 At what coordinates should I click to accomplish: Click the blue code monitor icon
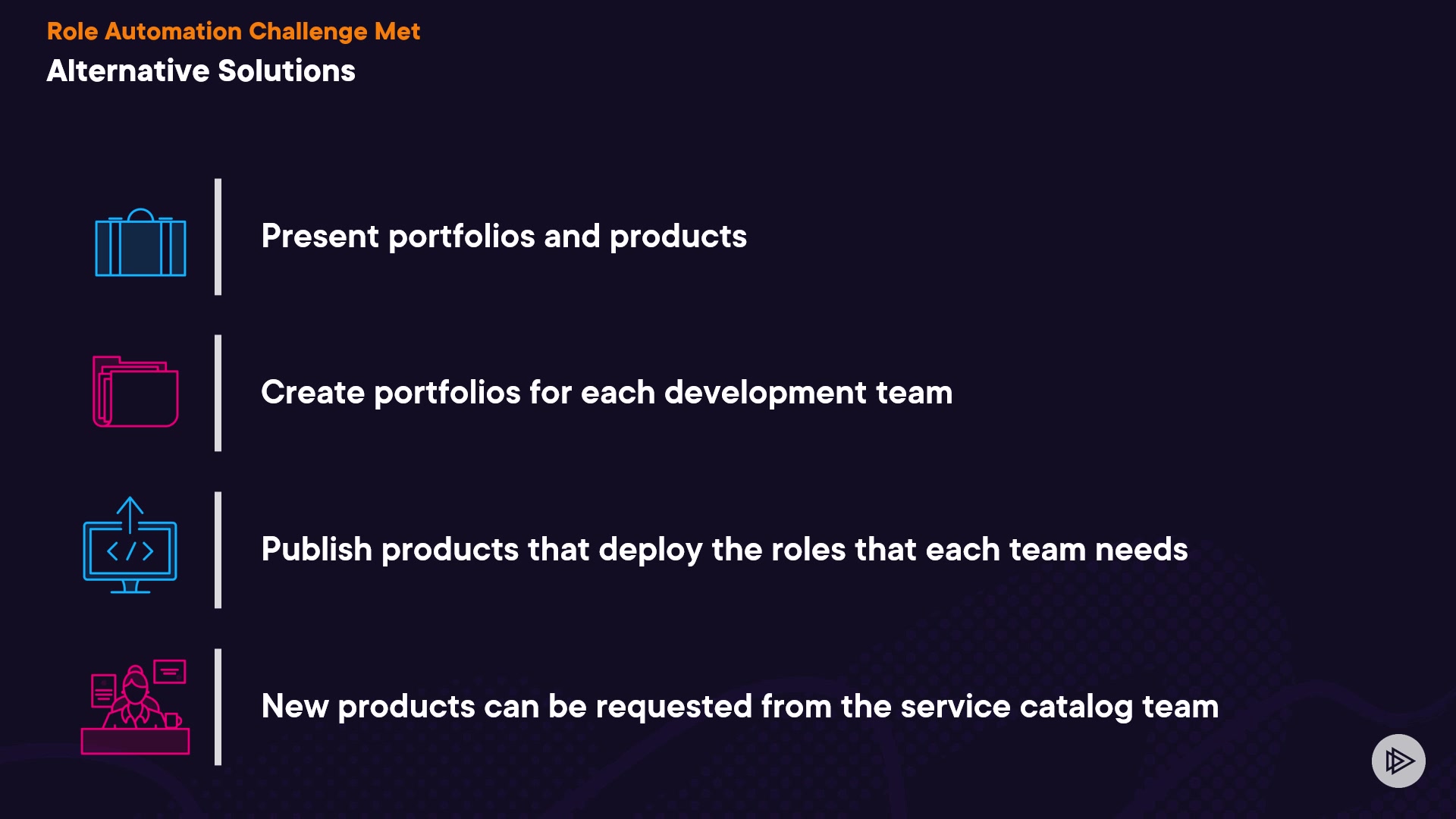tap(130, 548)
